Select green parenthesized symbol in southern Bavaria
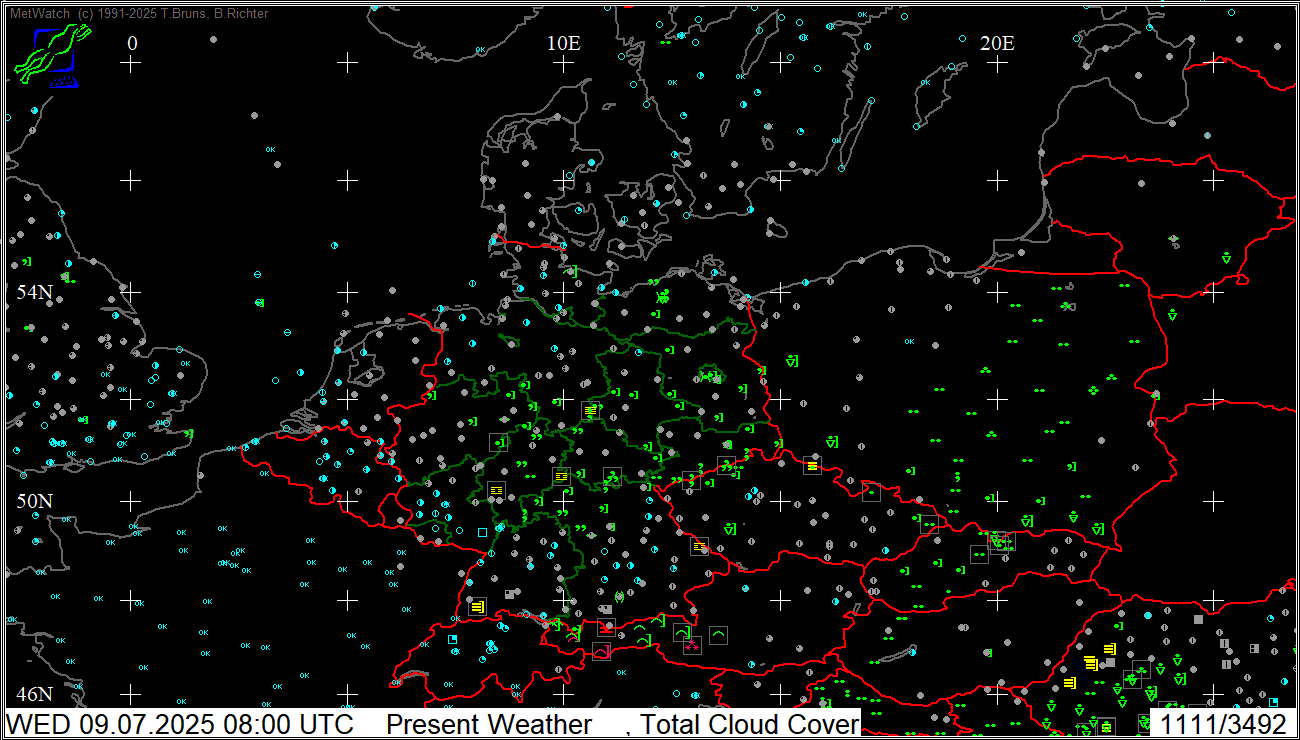Image resolution: width=1300 pixels, height=740 pixels. [619, 597]
